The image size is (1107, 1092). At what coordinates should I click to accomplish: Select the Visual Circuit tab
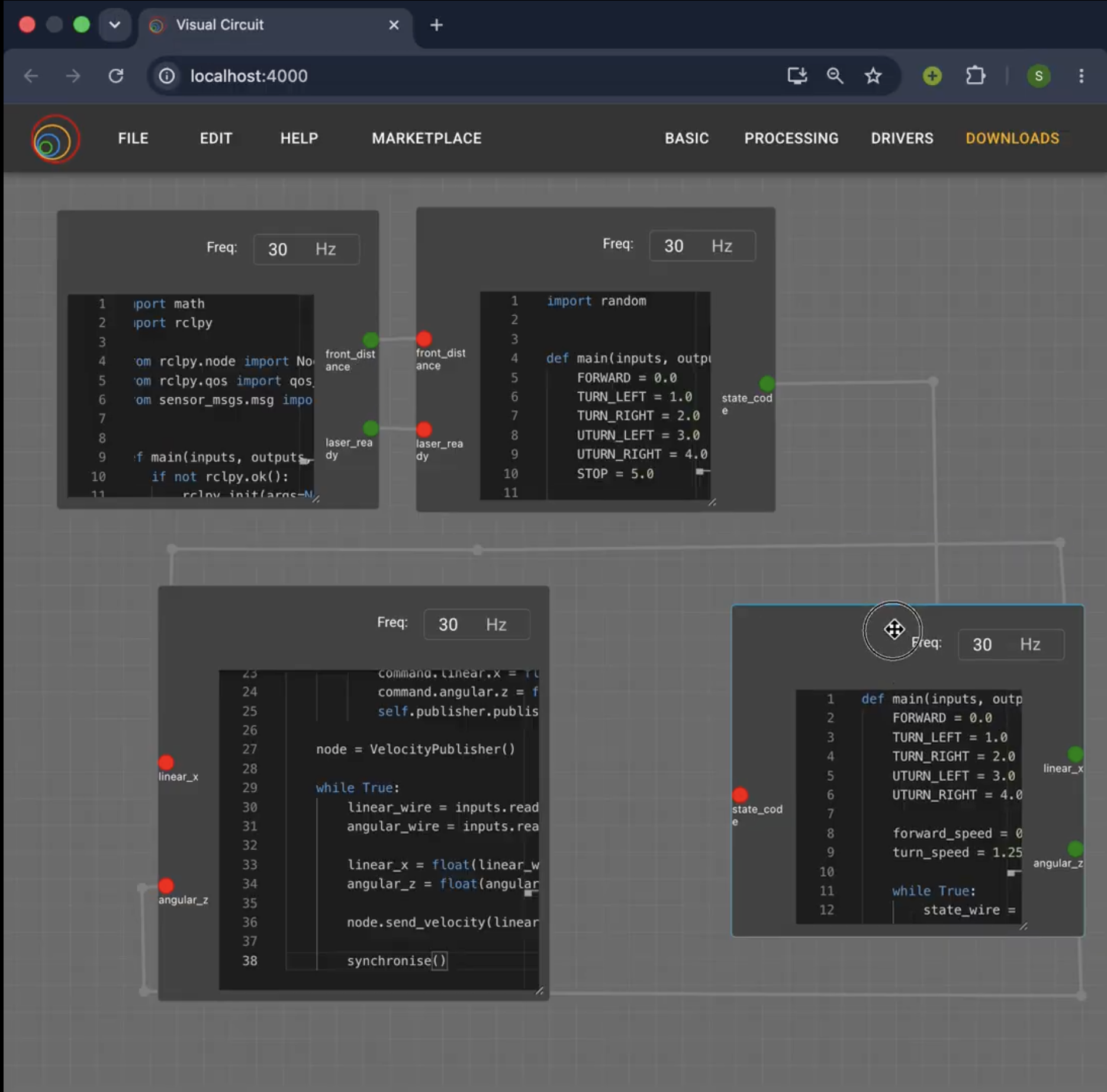click(275, 25)
